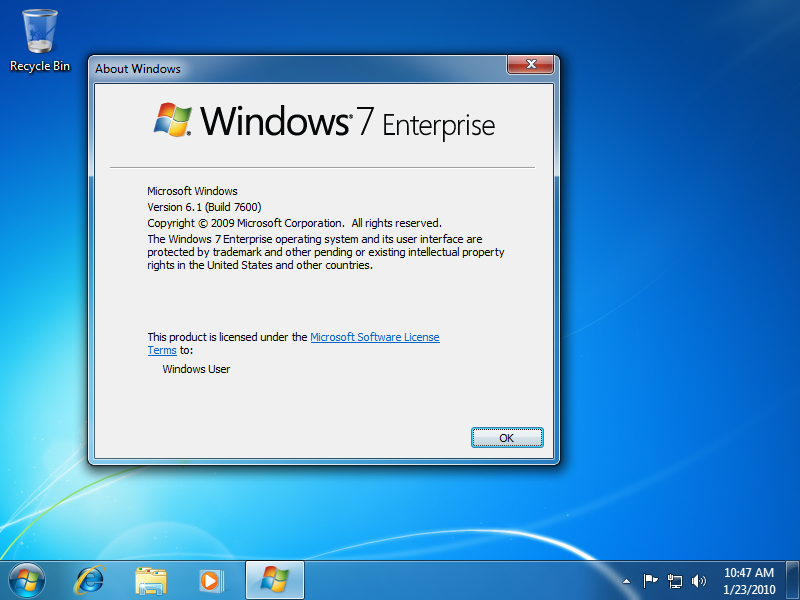The image size is (800, 600).
Task: Click the Version 6.1 (Build 7600) text
Action: pos(204,207)
